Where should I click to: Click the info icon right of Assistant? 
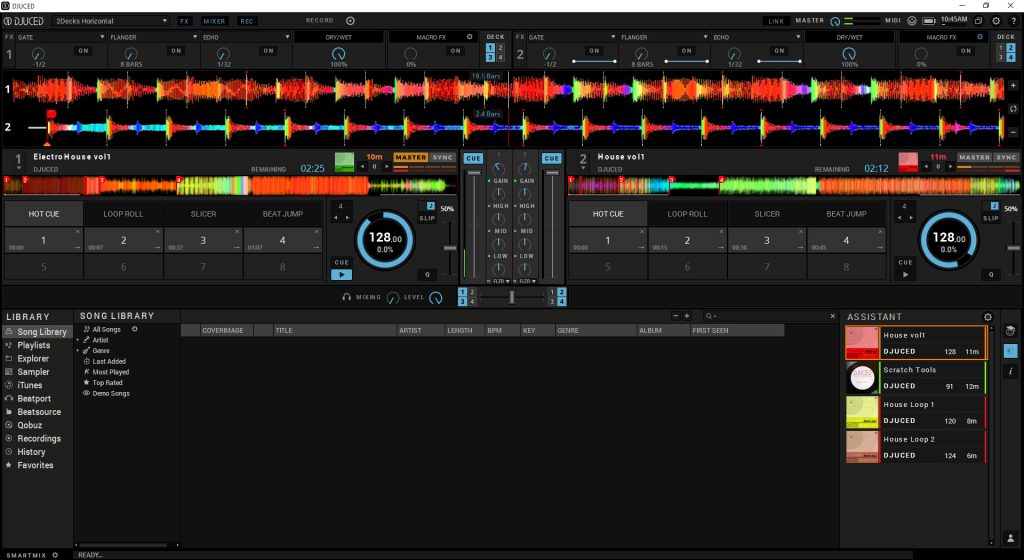click(1010, 371)
